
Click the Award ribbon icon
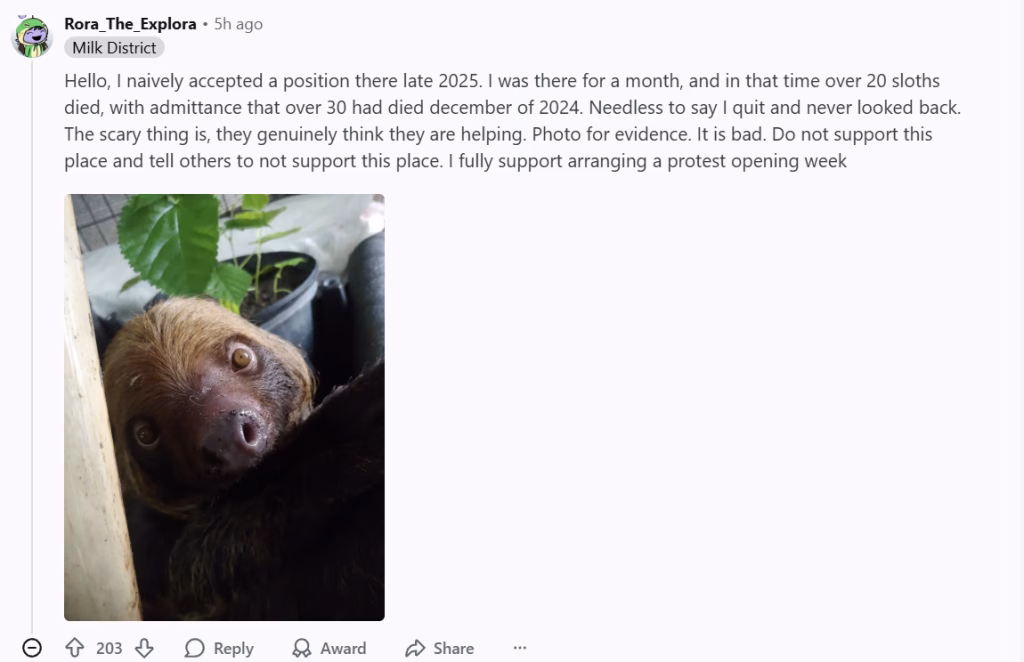tap(301, 648)
